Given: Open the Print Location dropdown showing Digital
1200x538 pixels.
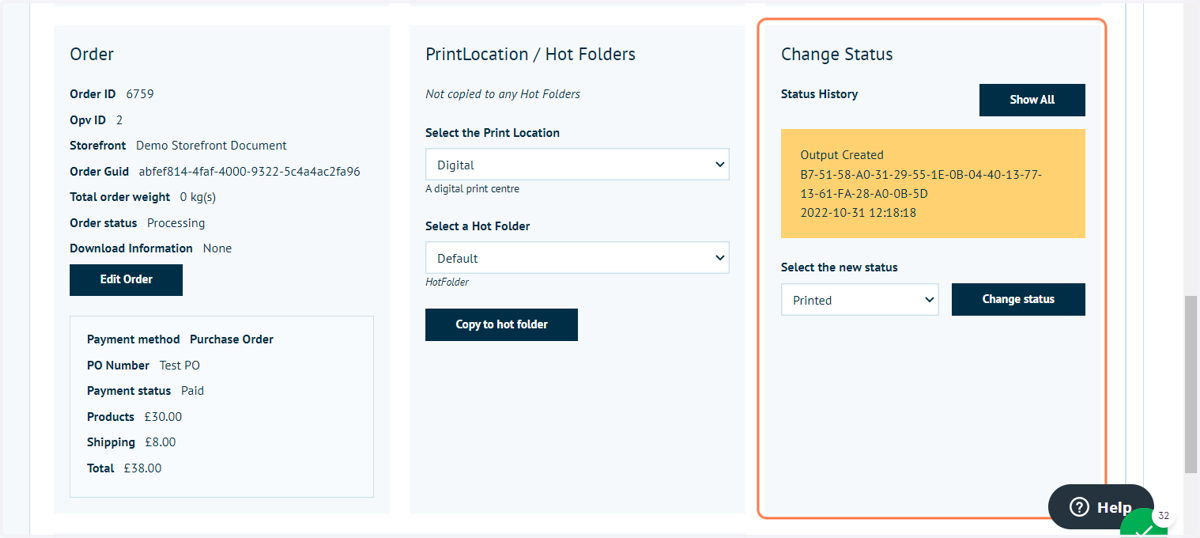Looking at the screenshot, I should point(577,164).
